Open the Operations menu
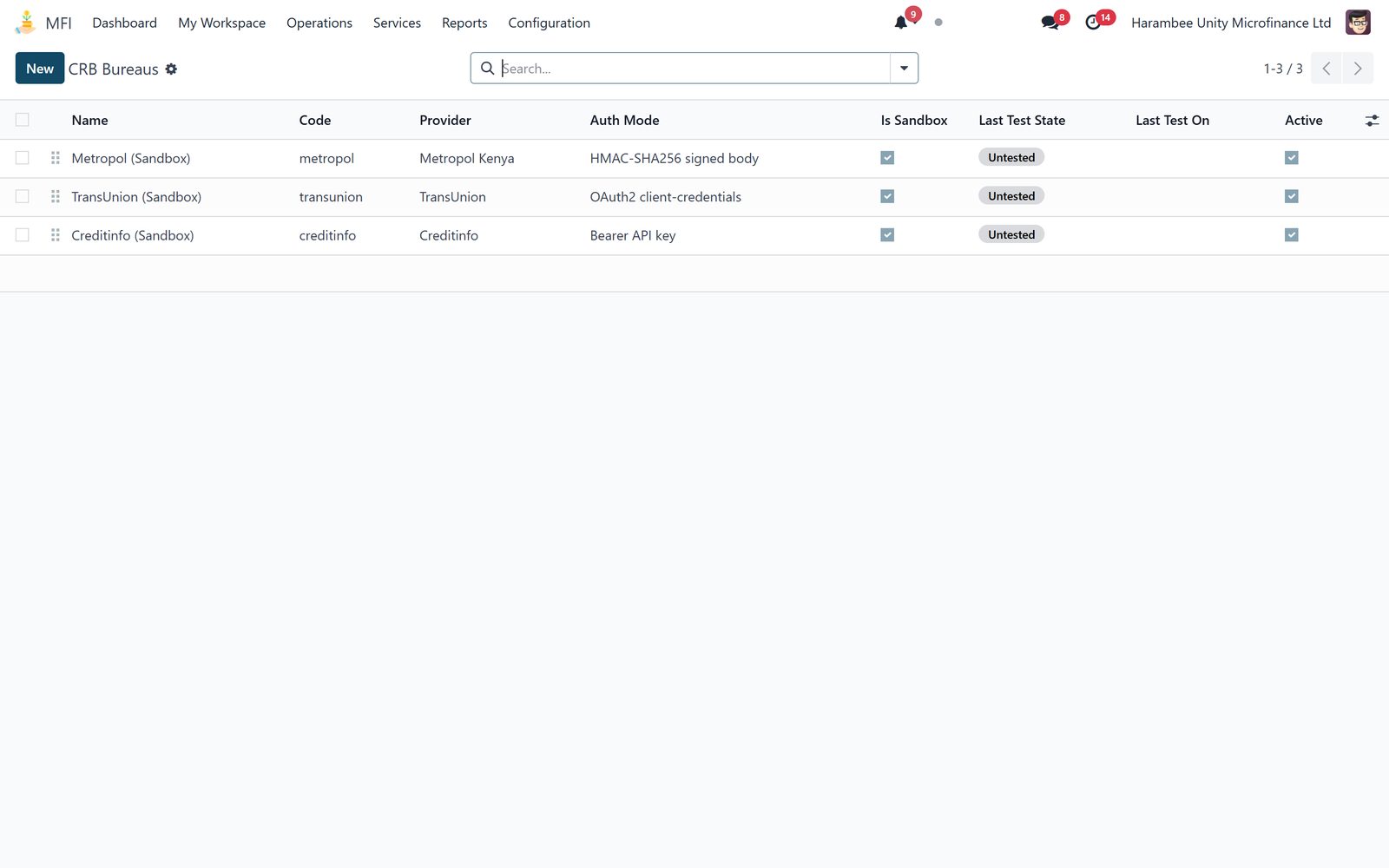The image size is (1389, 868). [x=319, y=23]
